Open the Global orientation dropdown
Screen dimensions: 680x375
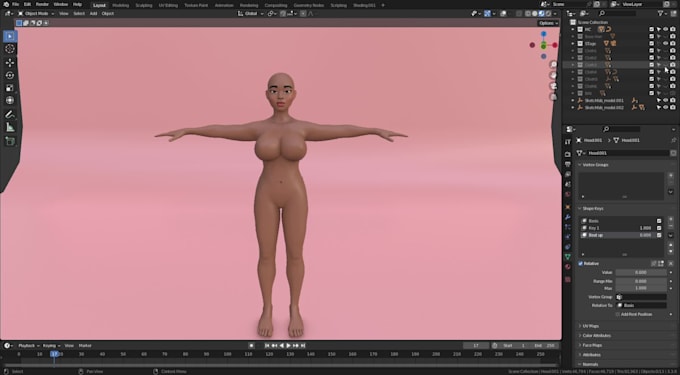pos(251,13)
